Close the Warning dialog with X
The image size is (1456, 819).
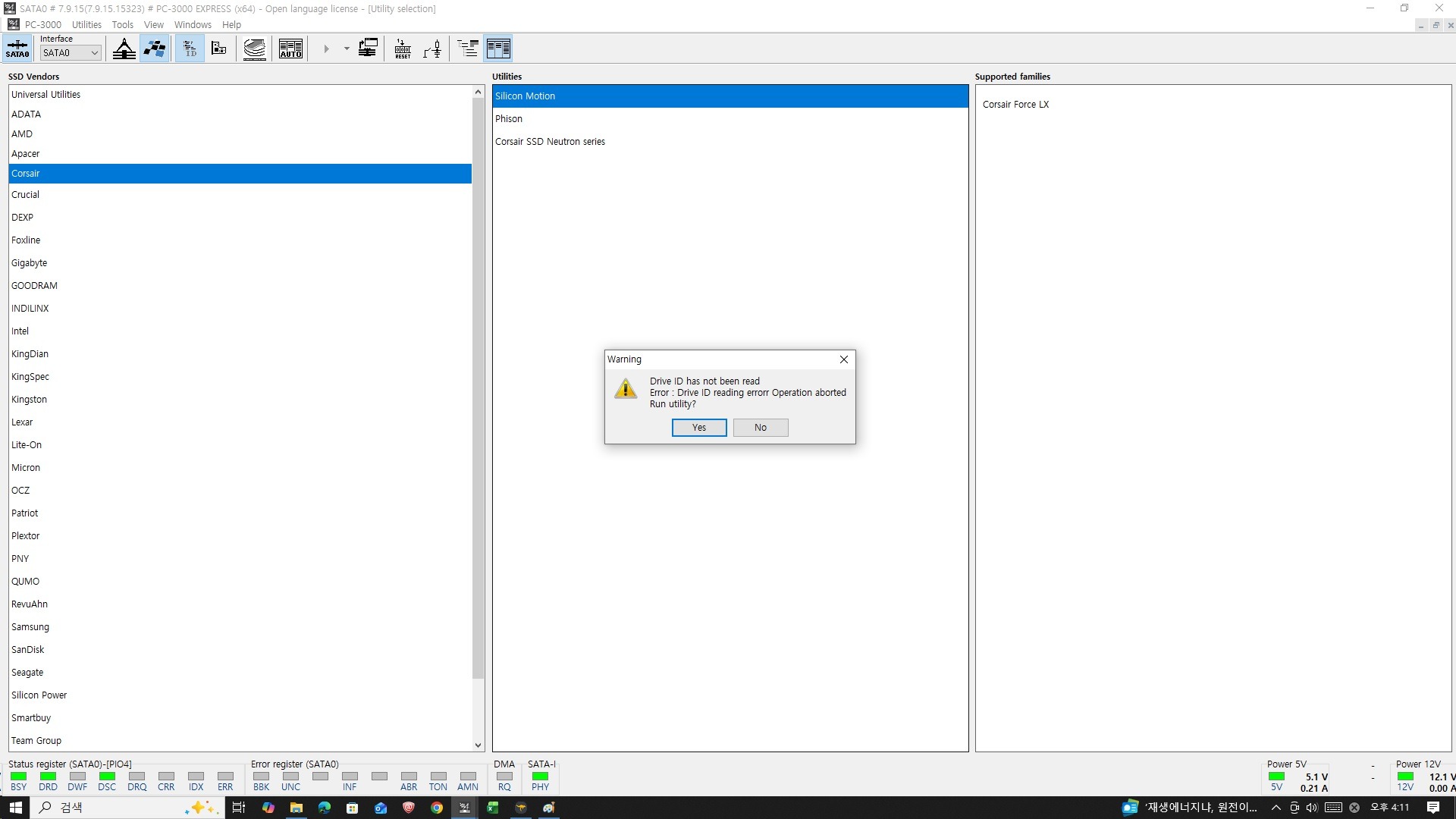coord(843,359)
